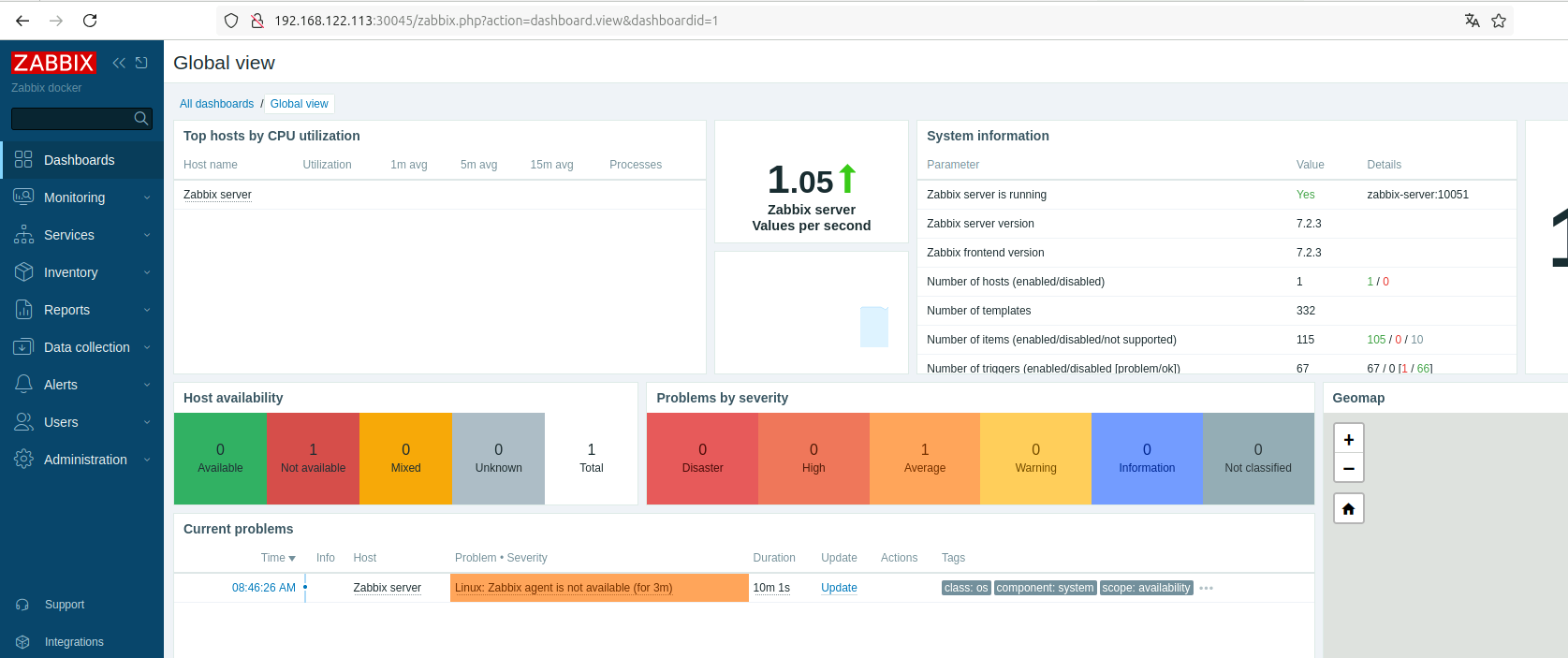Zoom out on the Geomap
Screen dimensions: 1568x658
(x=1348, y=468)
